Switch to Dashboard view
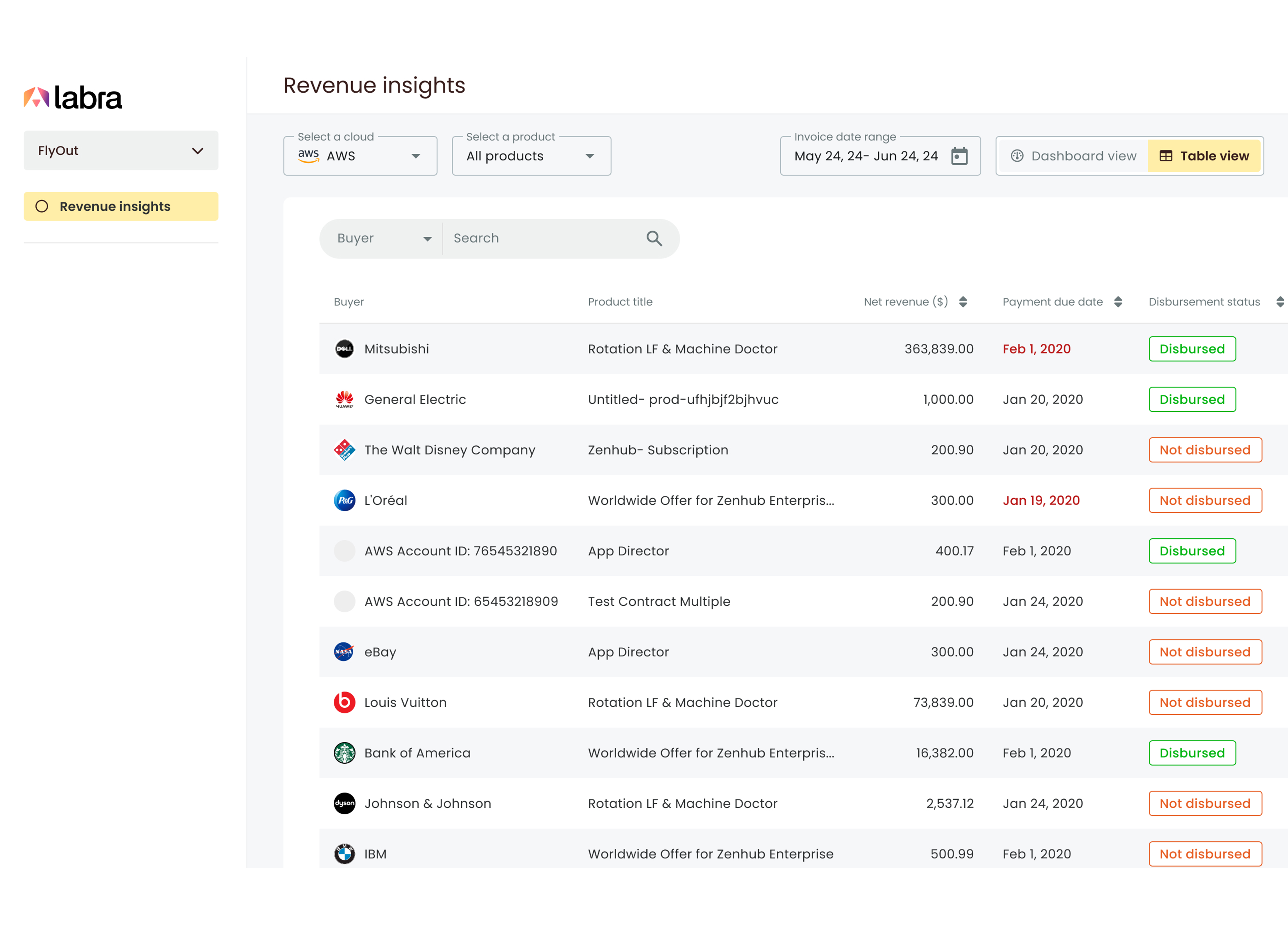 tap(1073, 156)
